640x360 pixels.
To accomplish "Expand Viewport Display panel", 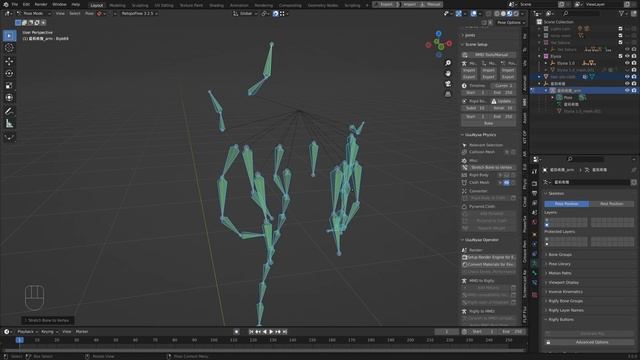I will (563, 283).
